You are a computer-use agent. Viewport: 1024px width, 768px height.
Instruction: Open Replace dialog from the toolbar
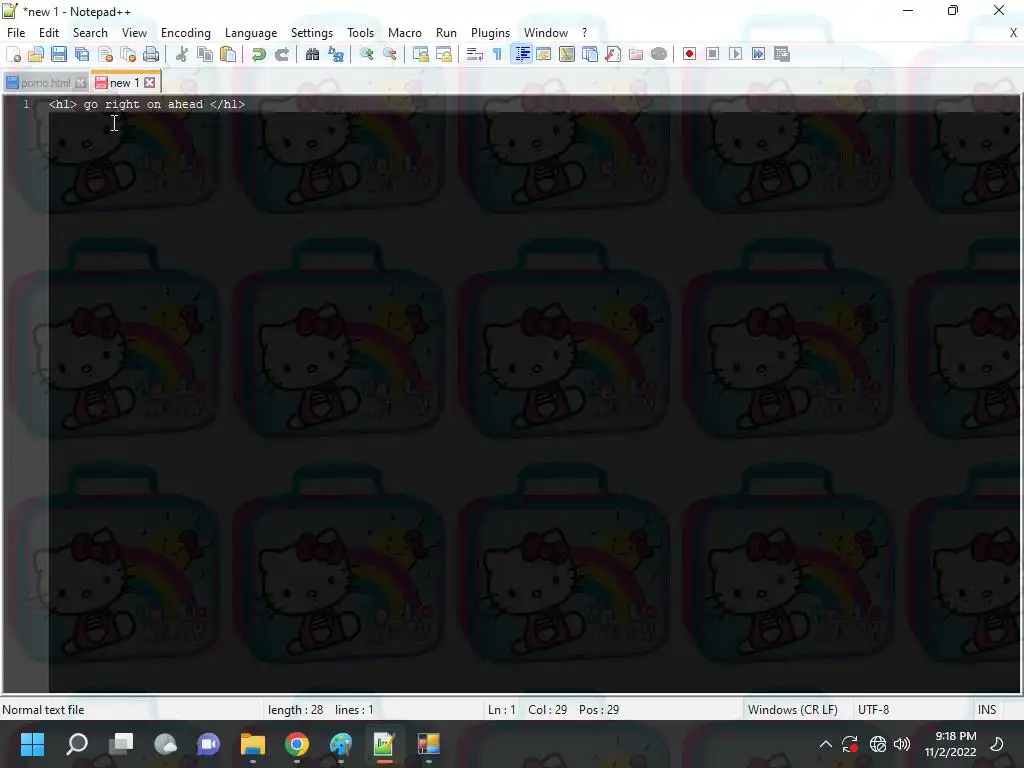pos(336,54)
